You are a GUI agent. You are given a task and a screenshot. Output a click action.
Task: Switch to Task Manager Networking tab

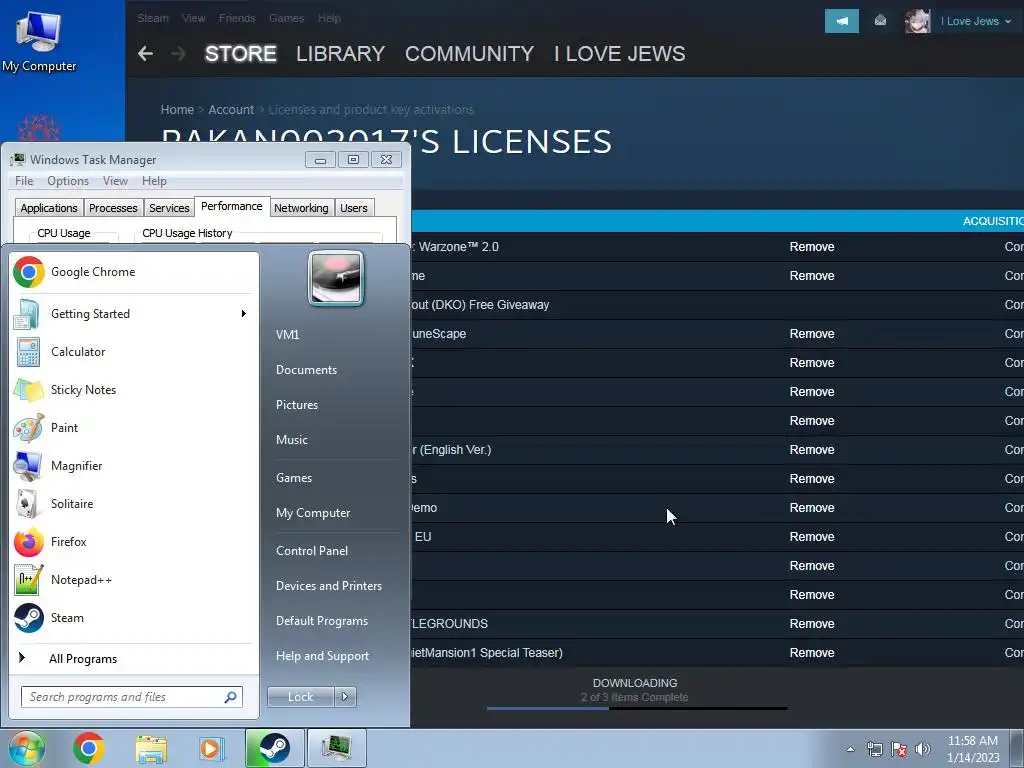(x=301, y=208)
